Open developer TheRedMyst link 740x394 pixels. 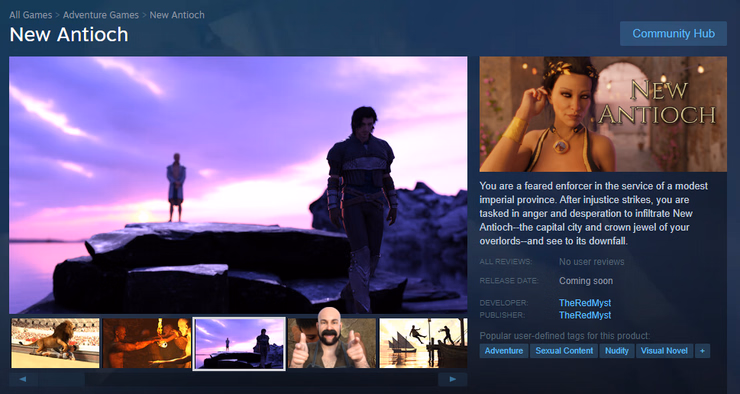585,303
